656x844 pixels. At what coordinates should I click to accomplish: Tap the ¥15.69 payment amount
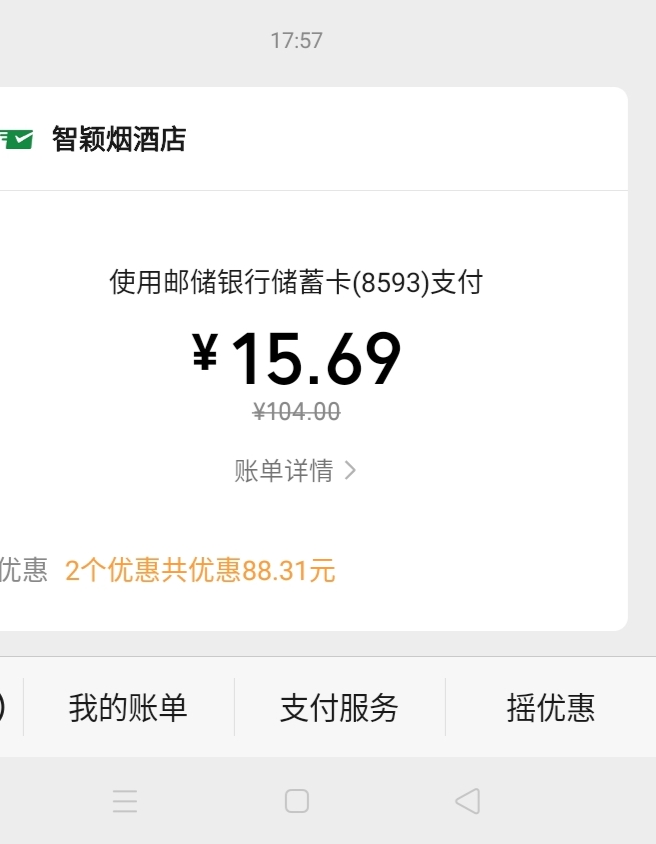tap(315, 358)
